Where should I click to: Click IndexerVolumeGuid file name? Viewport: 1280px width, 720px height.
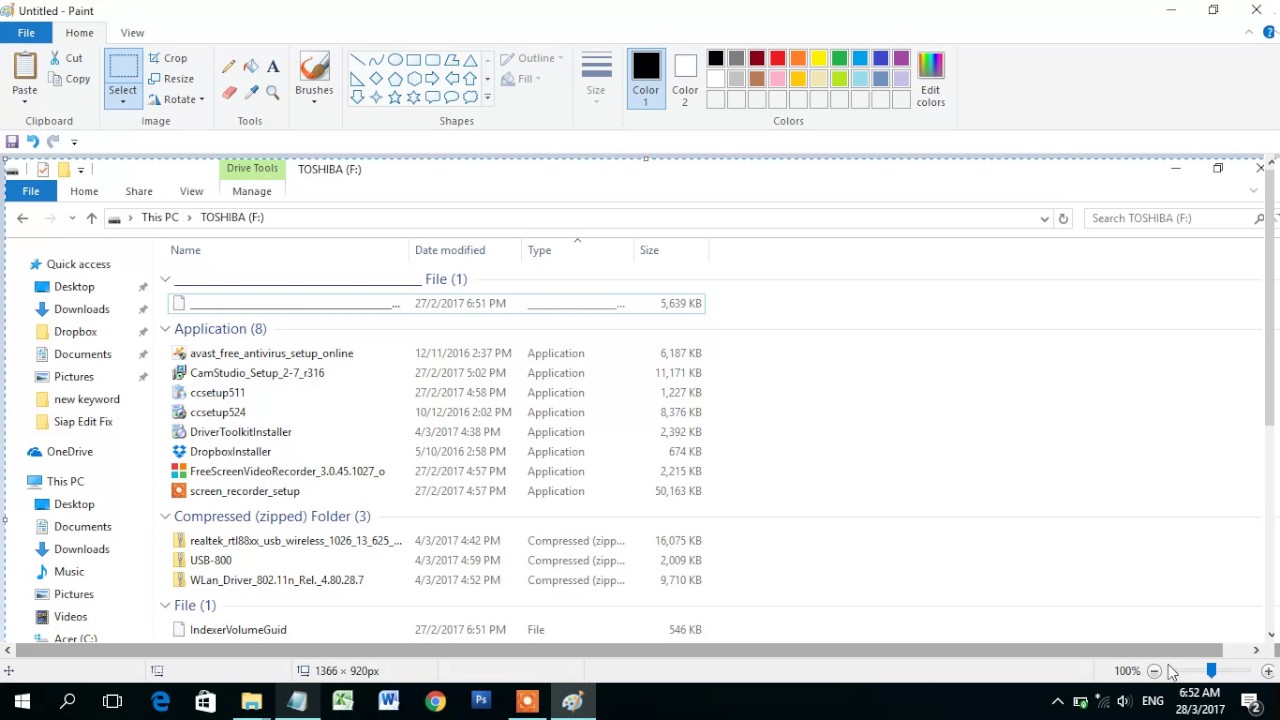(x=238, y=630)
